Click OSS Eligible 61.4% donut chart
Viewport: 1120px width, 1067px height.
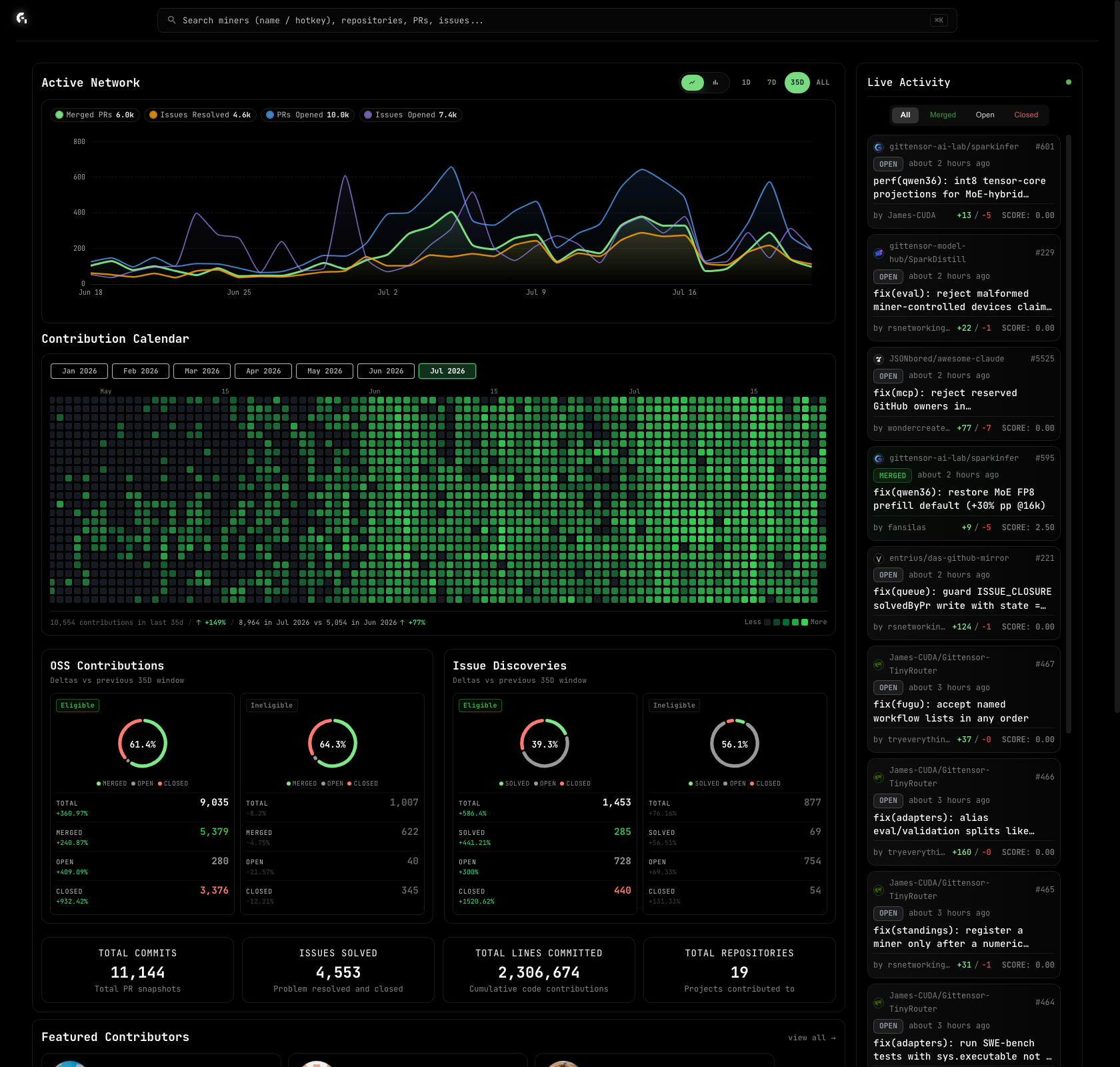pos(143,744)
